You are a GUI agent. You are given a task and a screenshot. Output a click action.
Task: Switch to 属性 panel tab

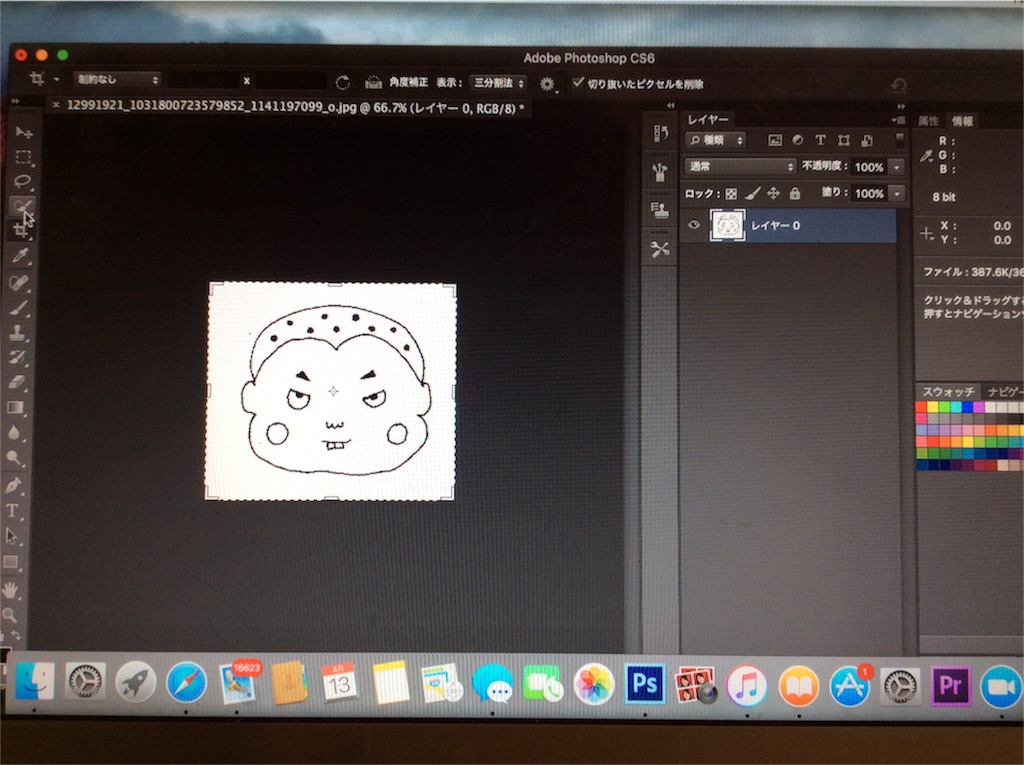928,121
